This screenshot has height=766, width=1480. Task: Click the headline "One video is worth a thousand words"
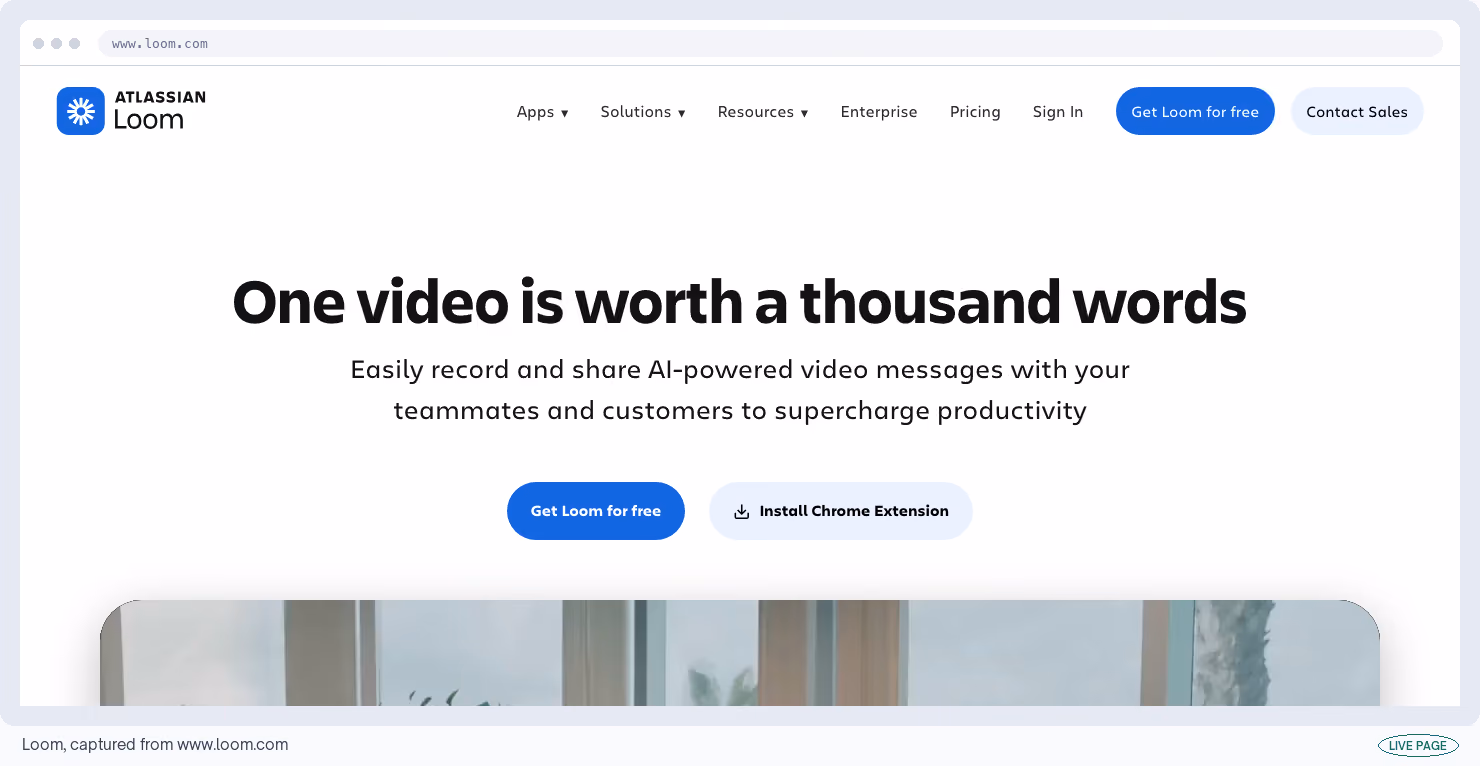pos(740,302)
